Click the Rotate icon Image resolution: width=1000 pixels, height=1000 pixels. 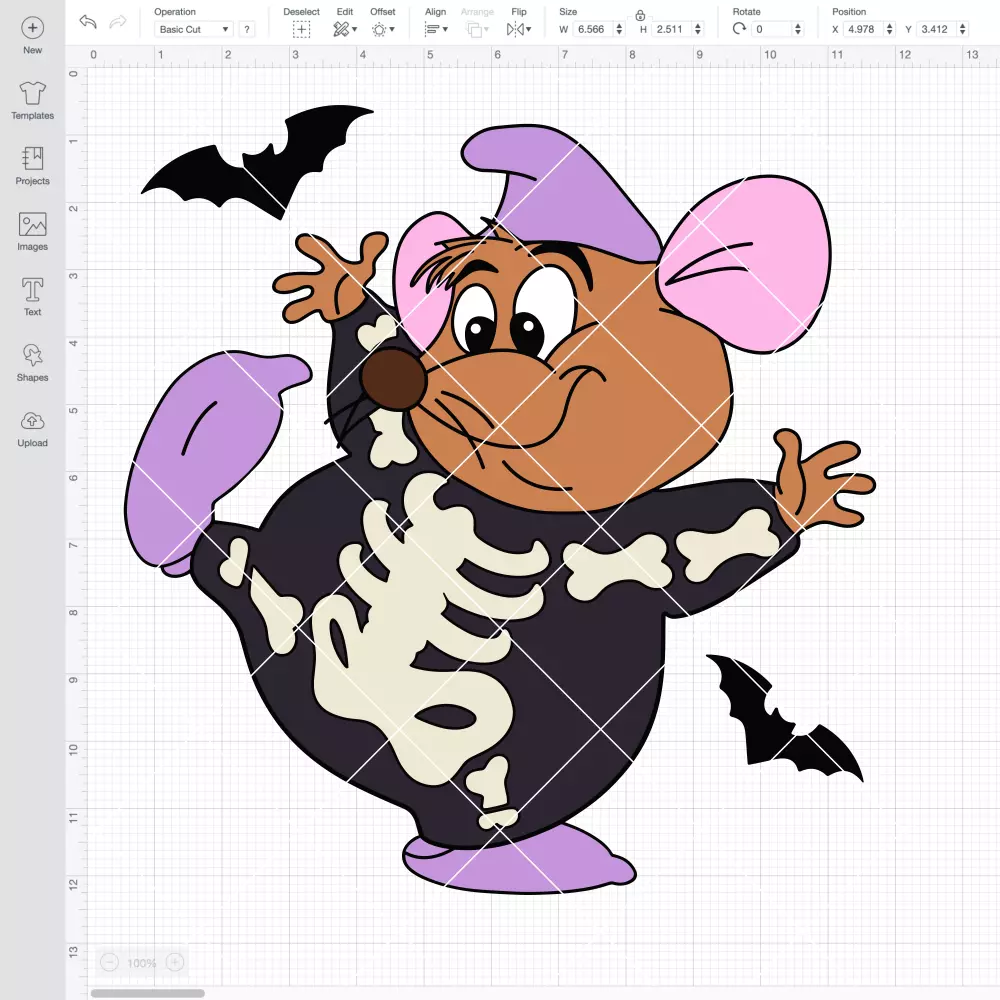pos(739,29)
